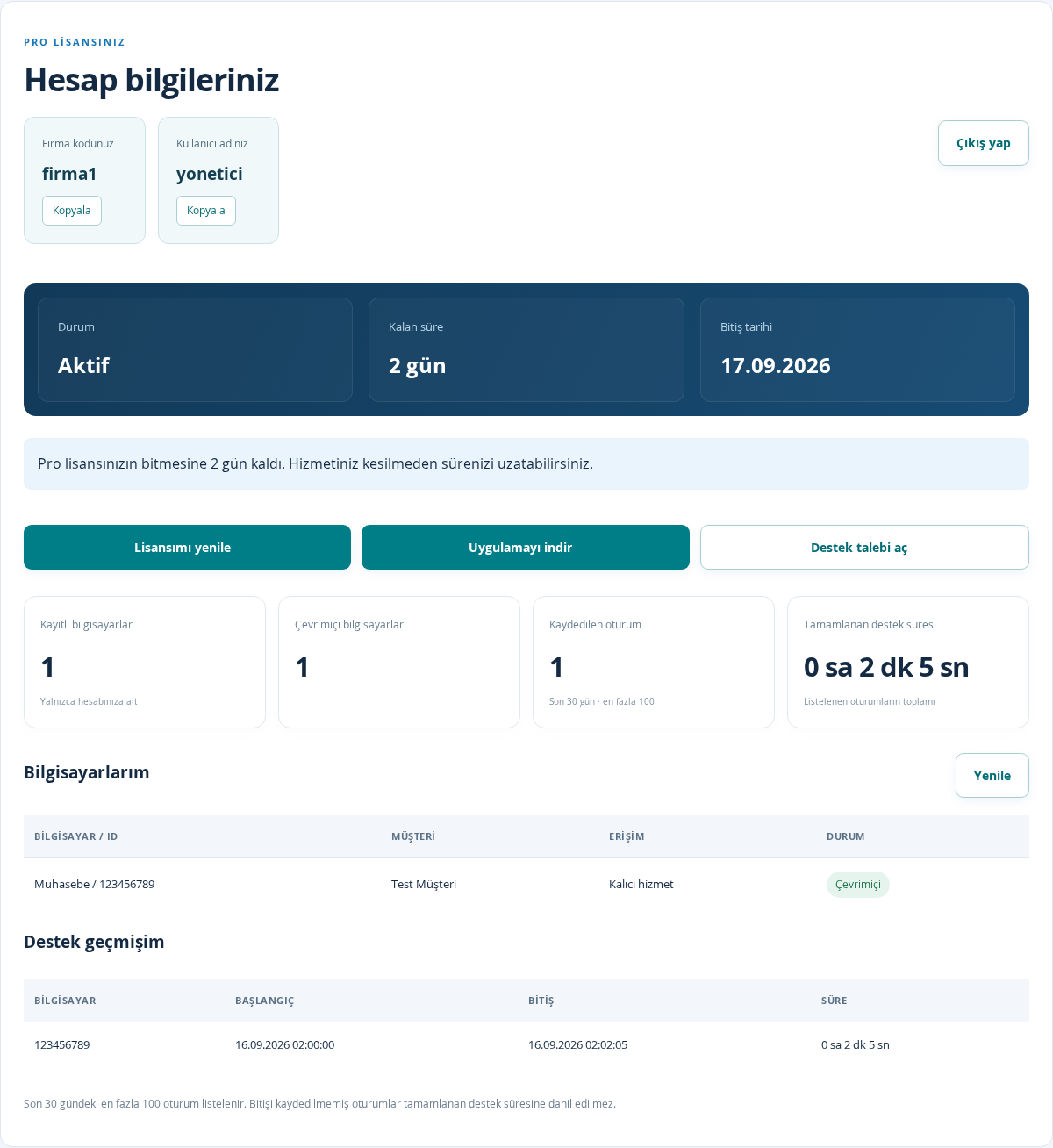1053x1148 pixels.
Task: Renew license via Lisansımı yenile
Action: click(x=187, y=548)
